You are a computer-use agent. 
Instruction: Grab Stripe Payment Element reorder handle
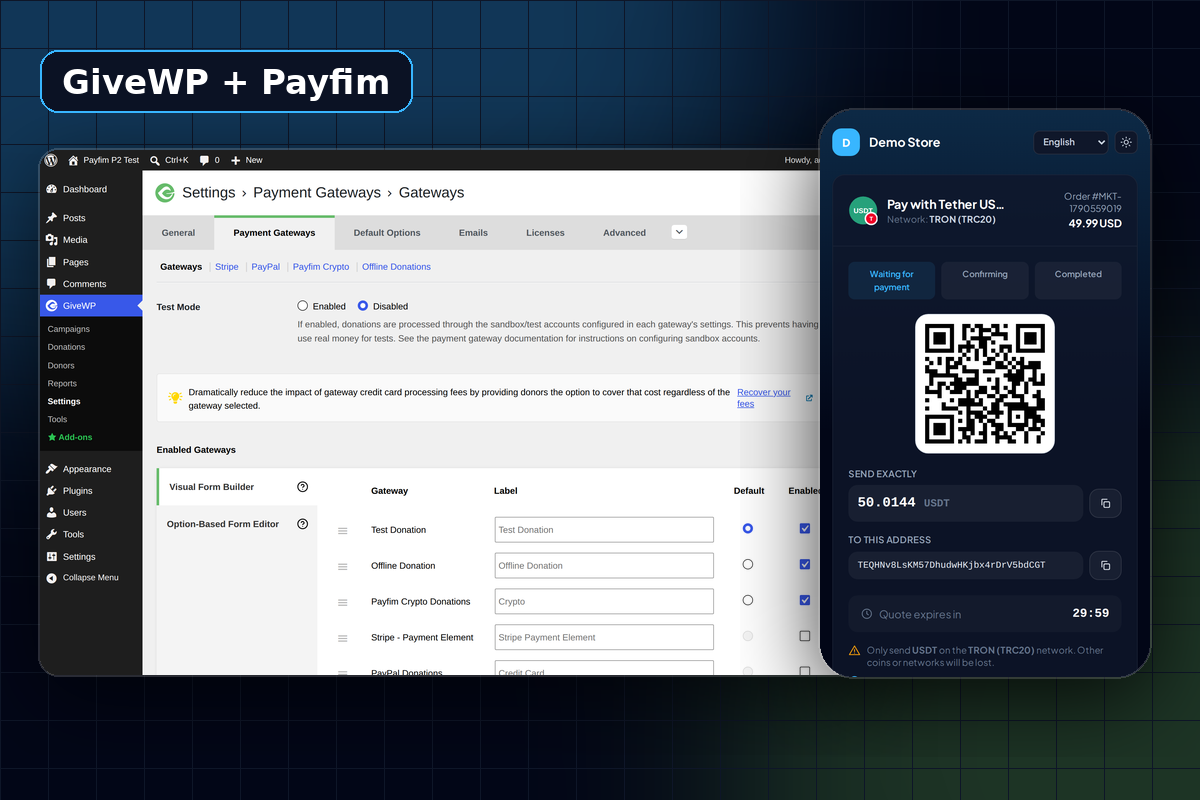343,638
